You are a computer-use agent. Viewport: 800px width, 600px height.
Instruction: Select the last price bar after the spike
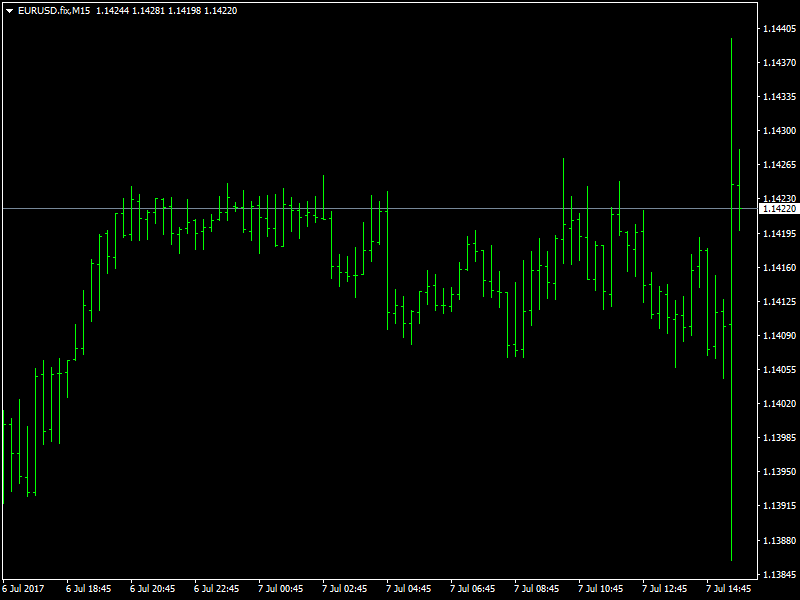[739, 190]
